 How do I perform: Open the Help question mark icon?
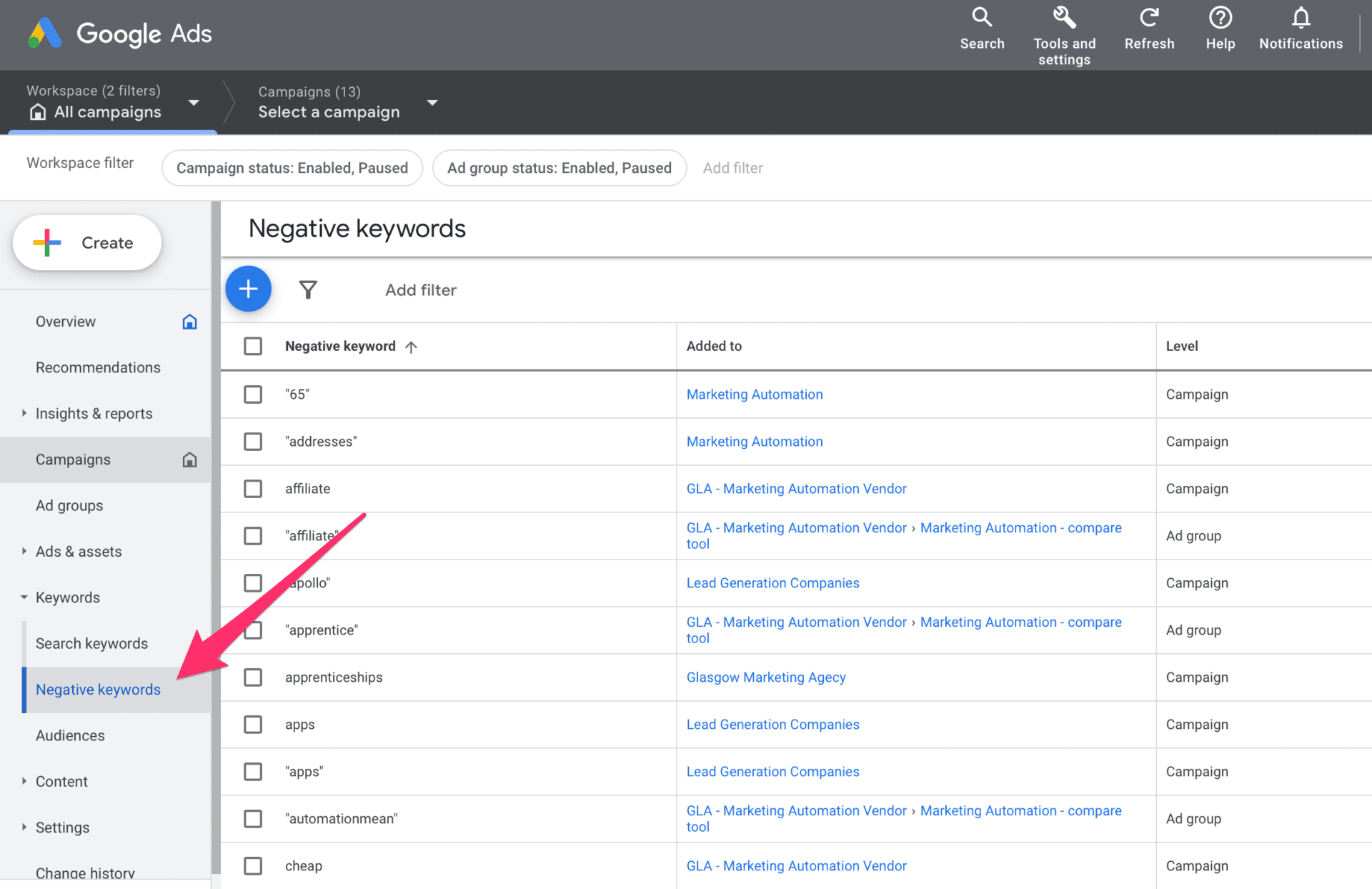tap(1220, 18)
